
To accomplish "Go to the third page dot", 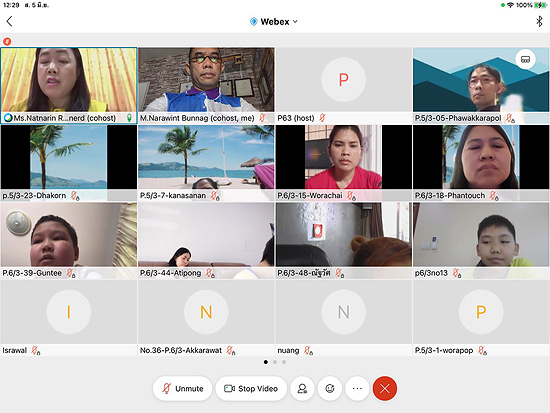I will pos(284,362).
